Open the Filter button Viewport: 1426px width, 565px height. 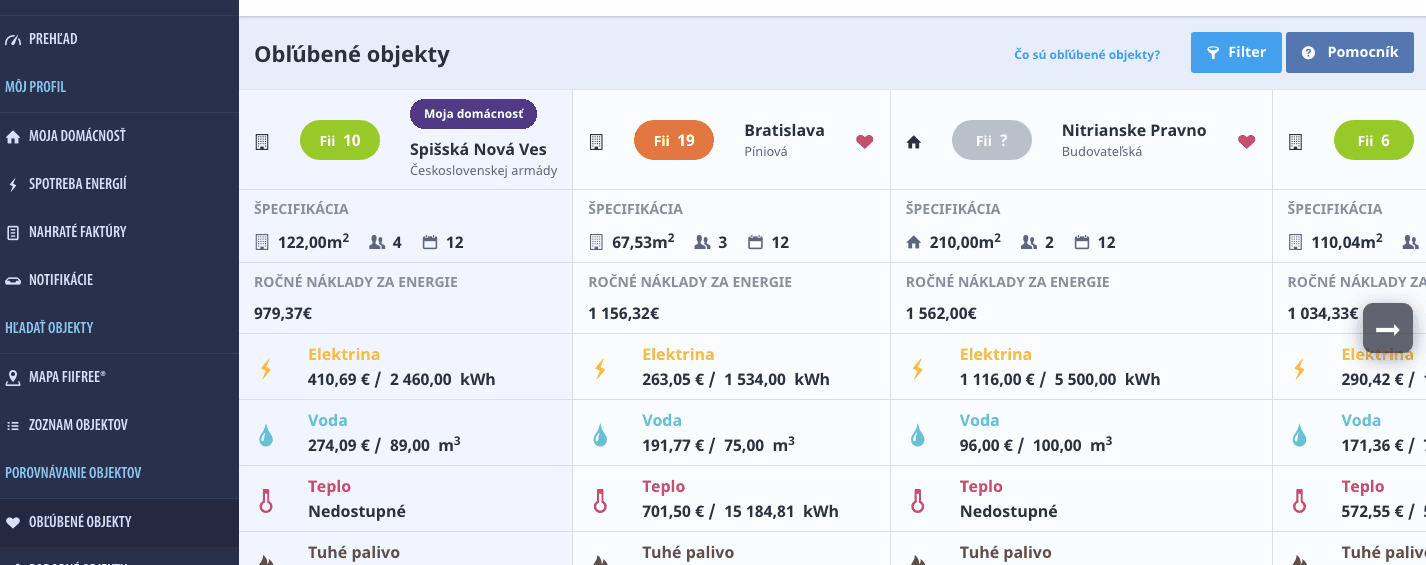click(1235, 53)
